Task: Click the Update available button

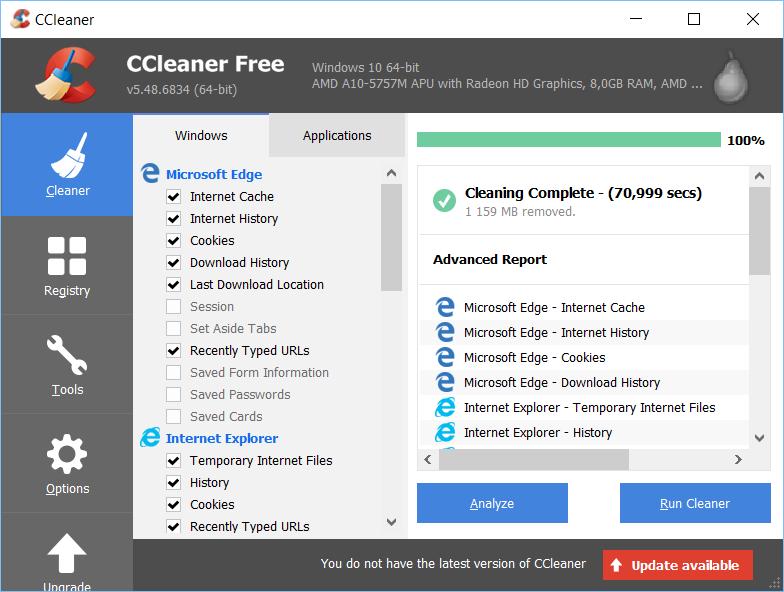Action: (678, 565)
